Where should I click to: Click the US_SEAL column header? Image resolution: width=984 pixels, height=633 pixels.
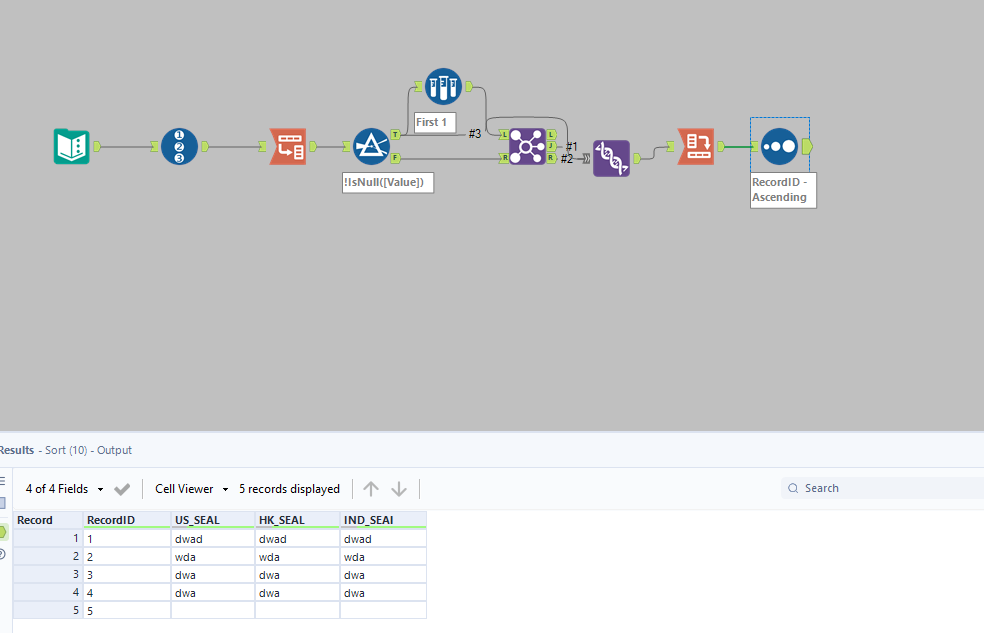click(x=213, y=520)
